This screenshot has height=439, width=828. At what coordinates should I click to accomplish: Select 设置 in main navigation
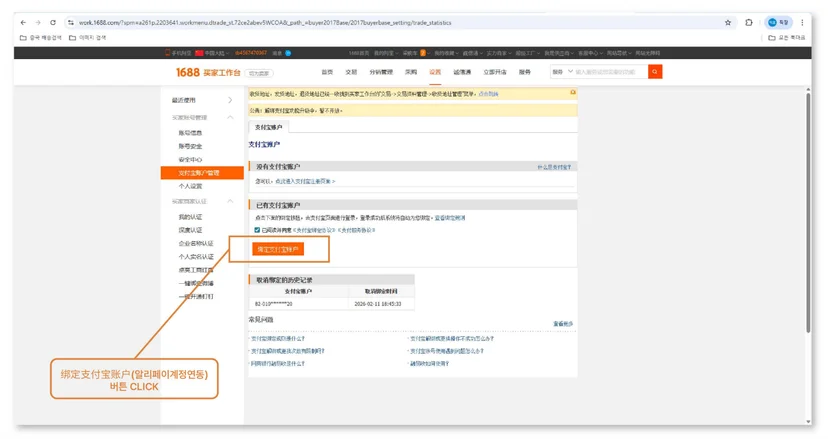coord(435,72)
